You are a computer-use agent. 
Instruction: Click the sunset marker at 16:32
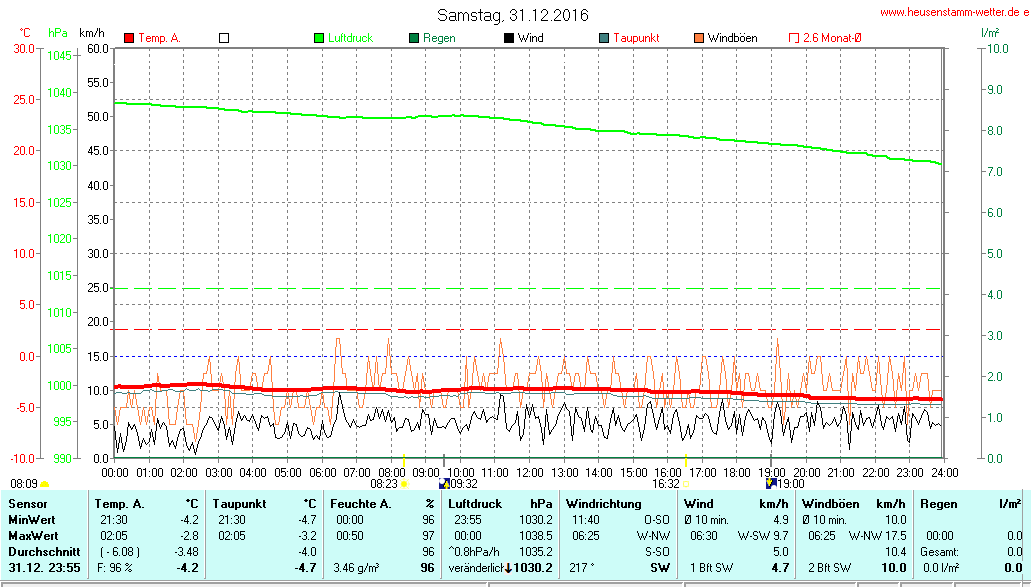(x=686, y=483)
